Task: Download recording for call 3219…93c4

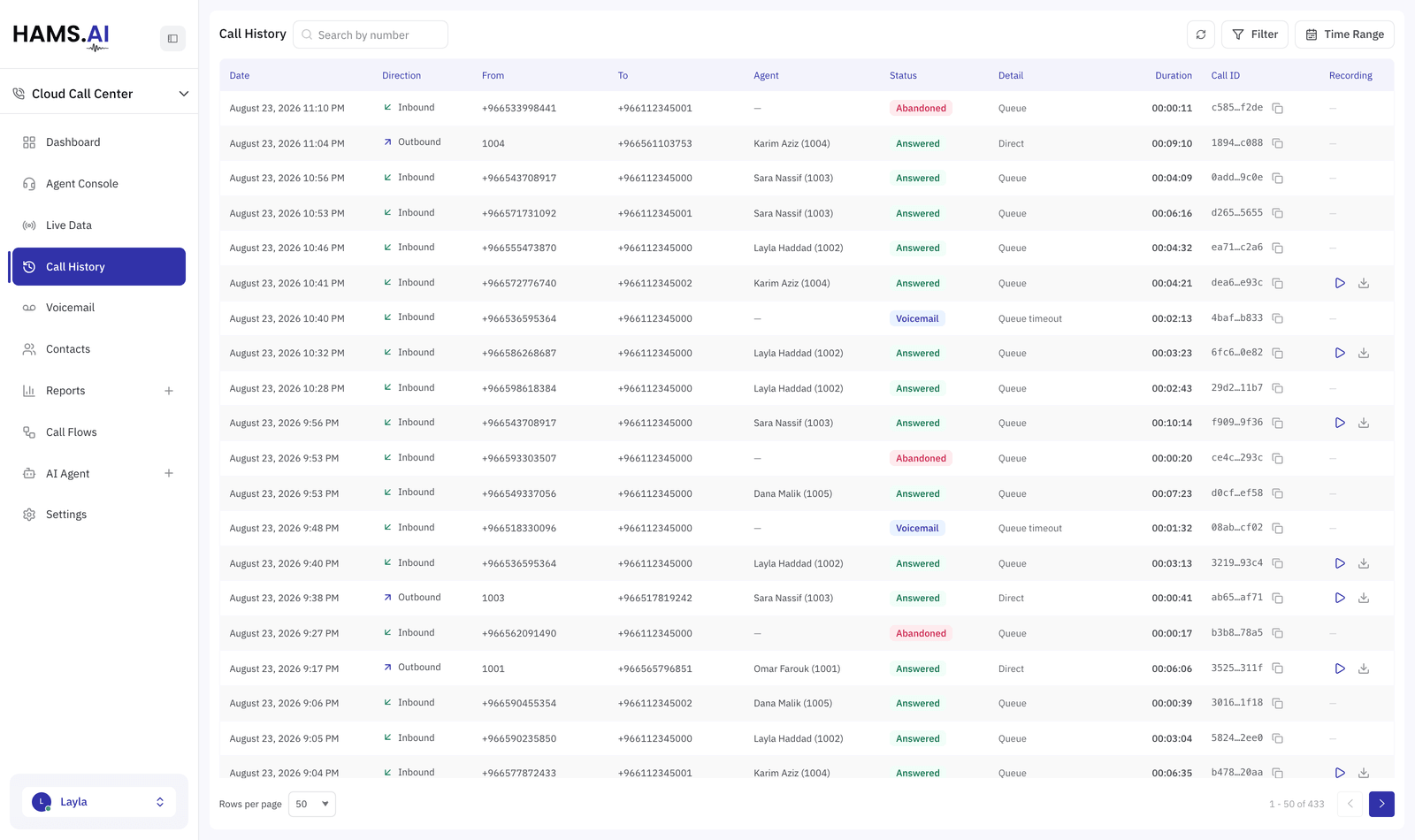Action: [x=1364, y=563]
